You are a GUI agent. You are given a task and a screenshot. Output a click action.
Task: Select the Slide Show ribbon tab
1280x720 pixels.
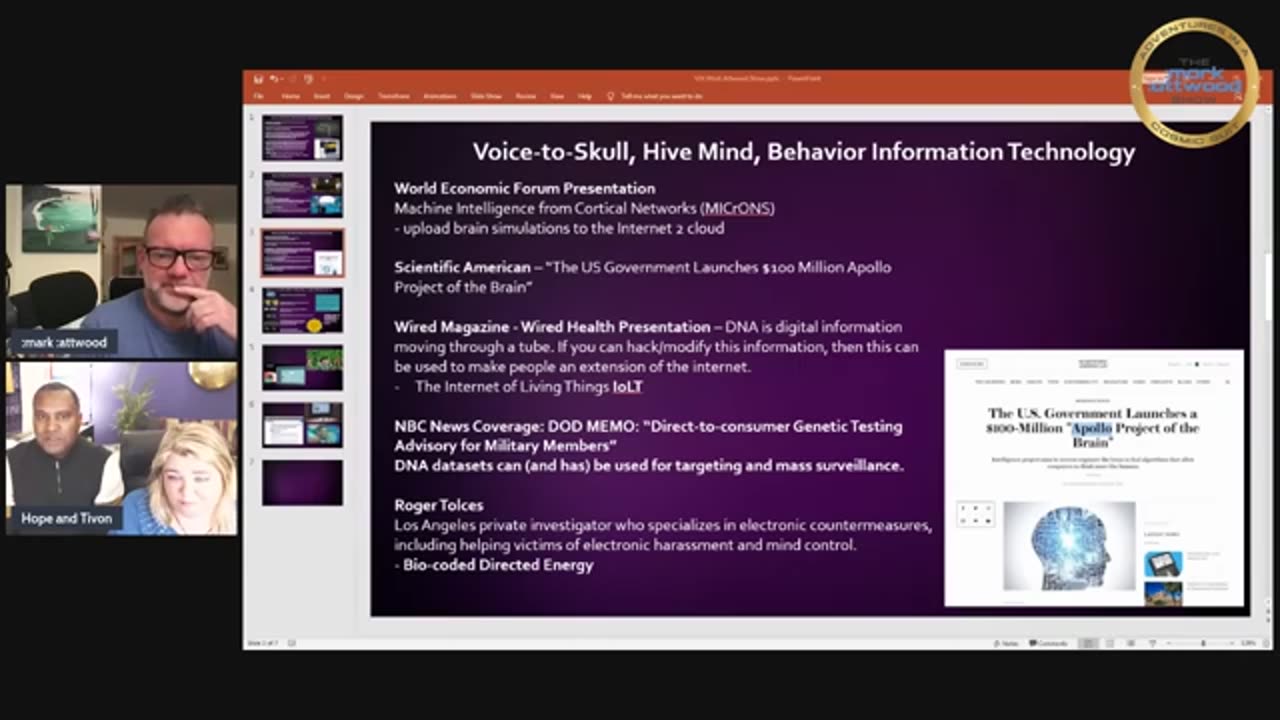click(486, 96)
